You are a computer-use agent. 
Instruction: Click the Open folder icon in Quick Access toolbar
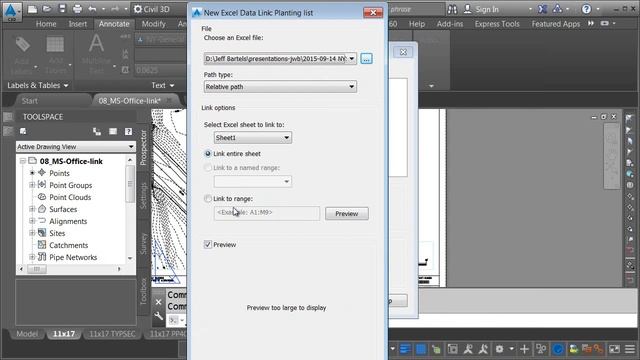[47, 9]
